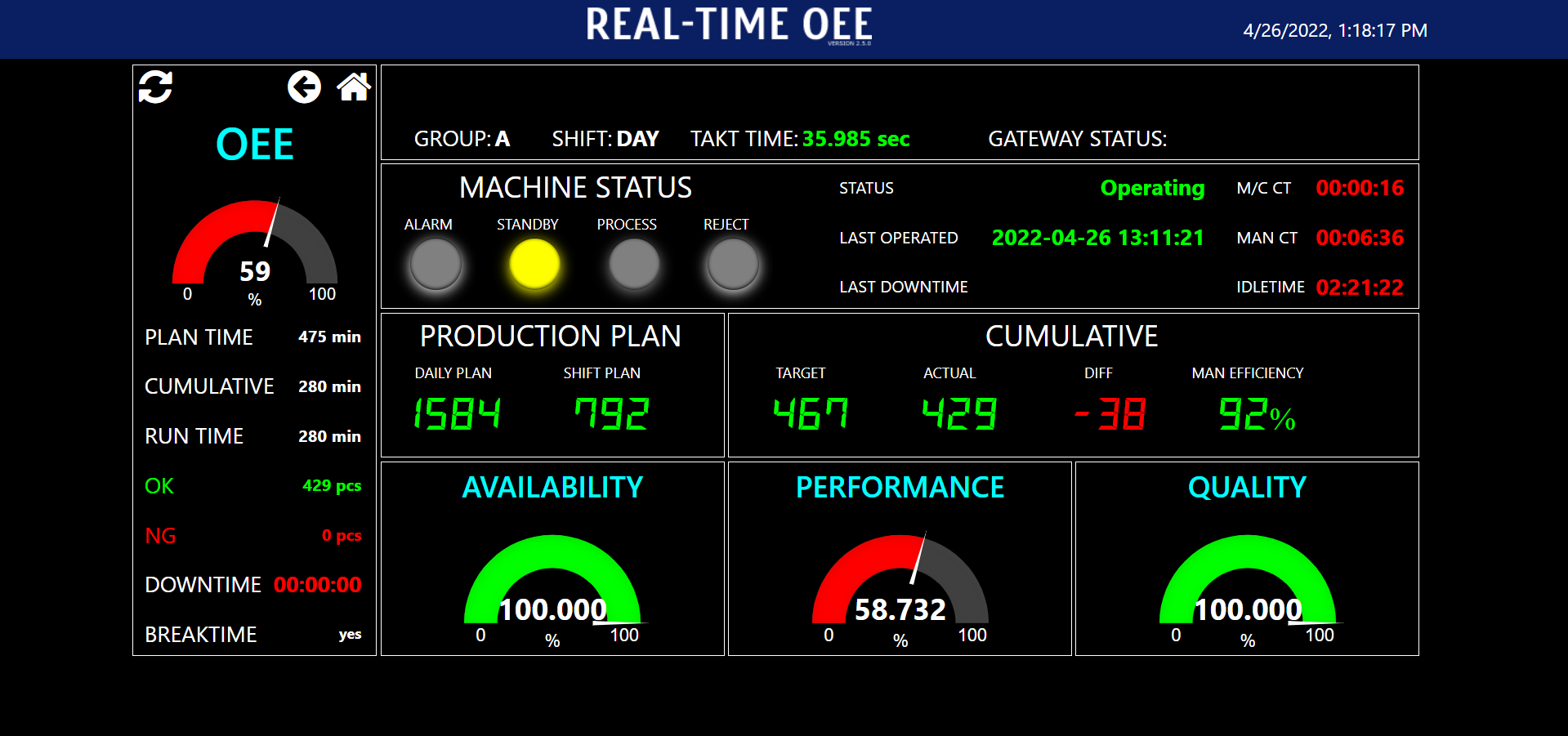This screenshot has width=1568, height=736.
Task: Click the cumulative Actual value 429
Action: 959,413
